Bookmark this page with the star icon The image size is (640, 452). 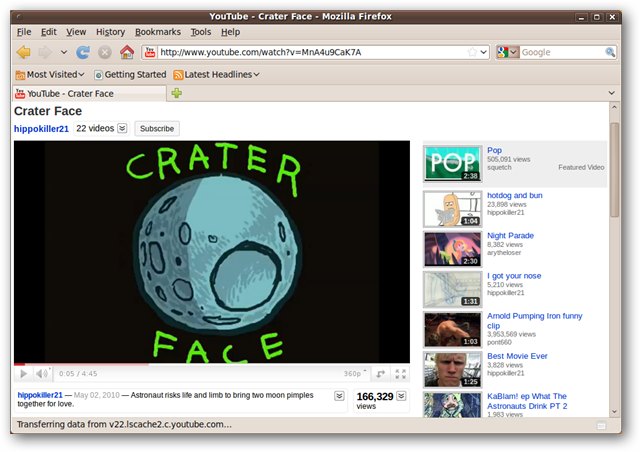[472, 52]
